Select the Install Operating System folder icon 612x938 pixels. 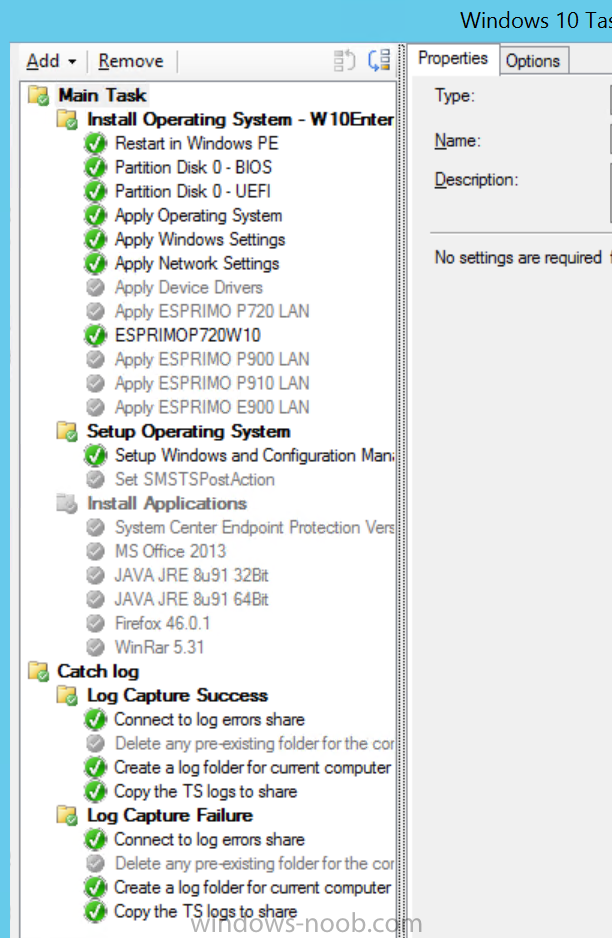coord(67,119)
